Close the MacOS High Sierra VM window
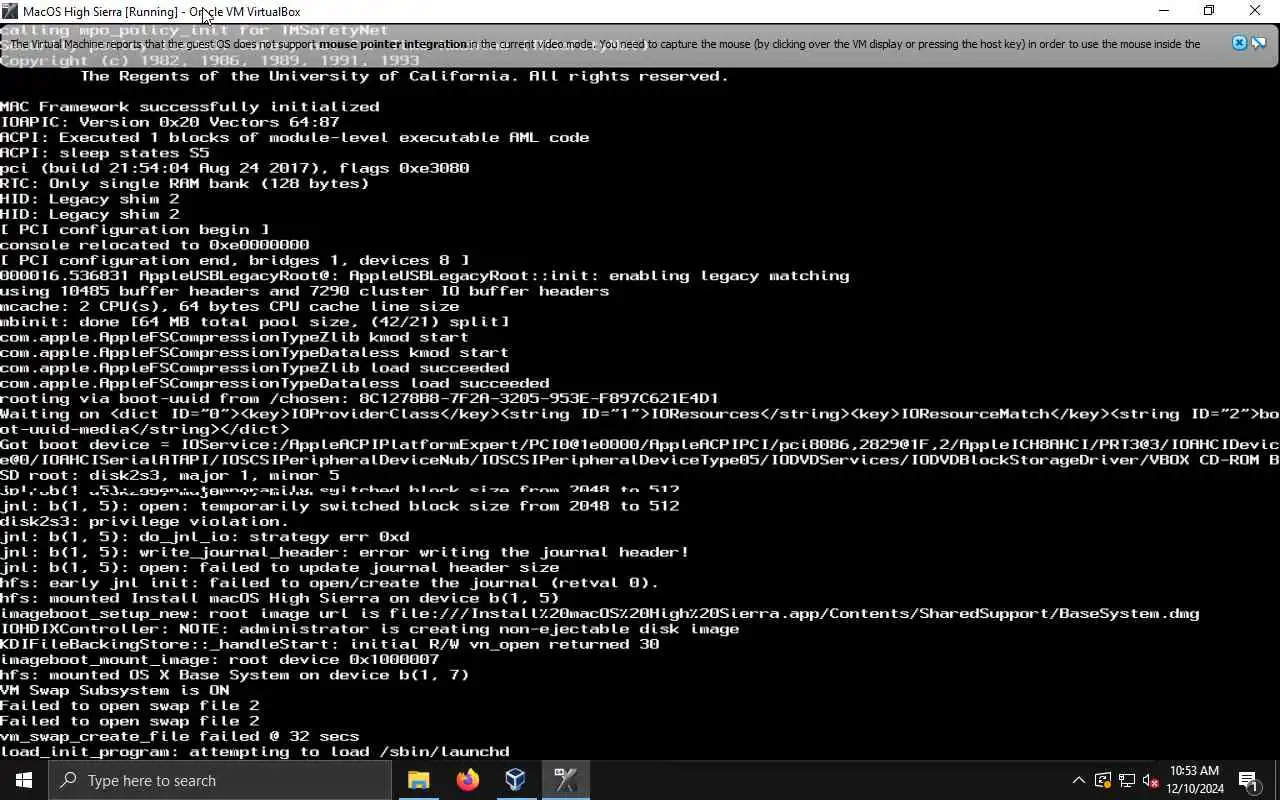 point(1255,11)
